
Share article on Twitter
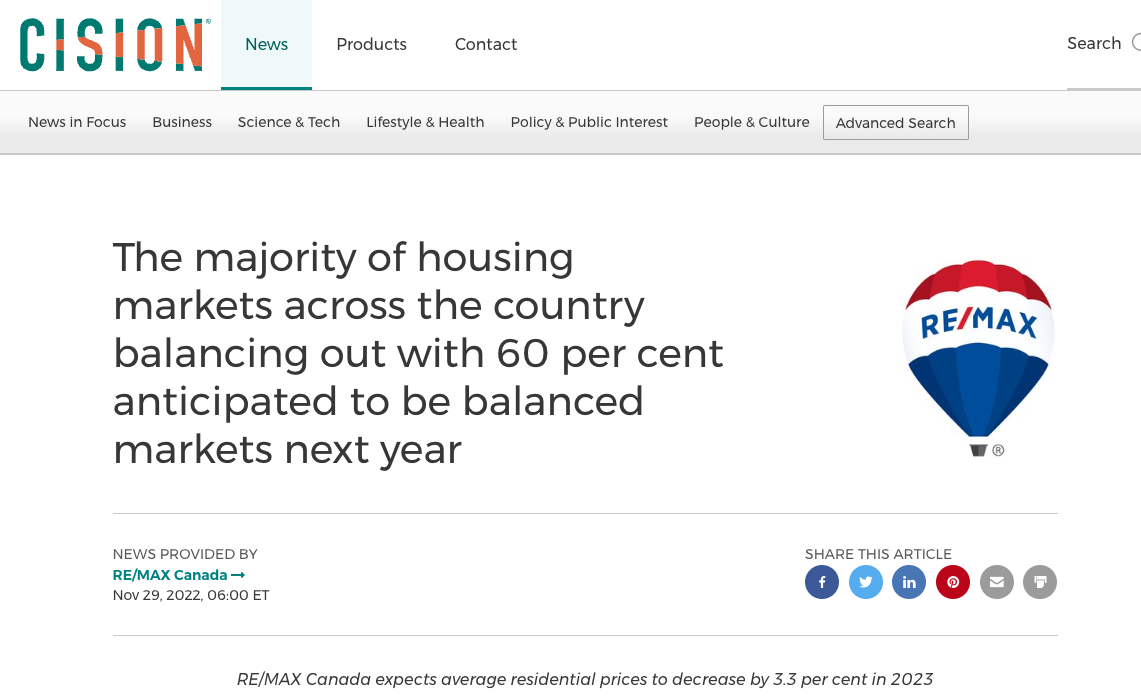866,582
